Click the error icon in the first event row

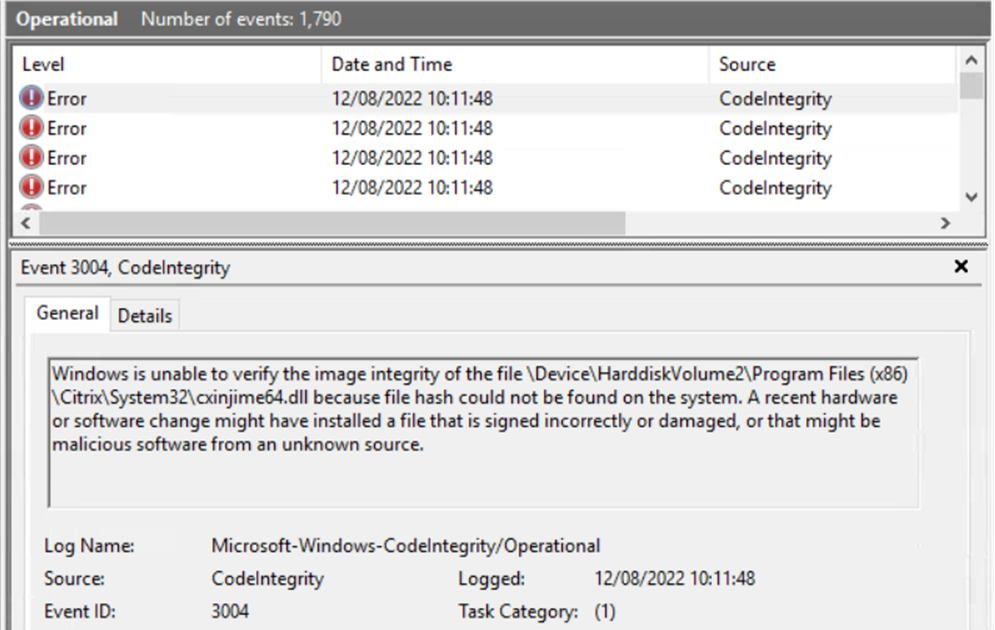tap(31, 98)
